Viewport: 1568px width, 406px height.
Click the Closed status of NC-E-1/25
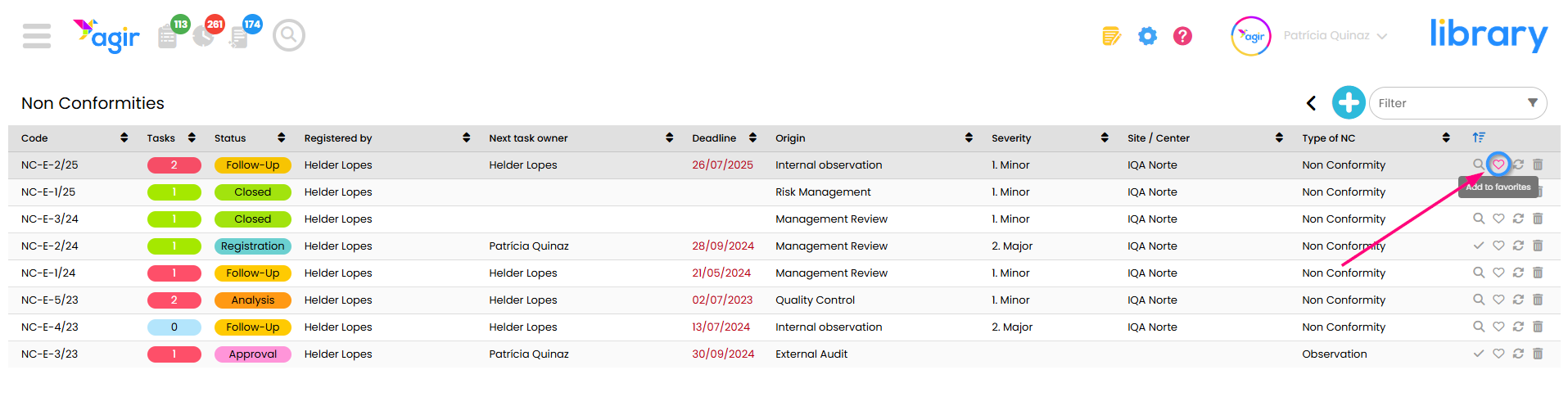253,192
